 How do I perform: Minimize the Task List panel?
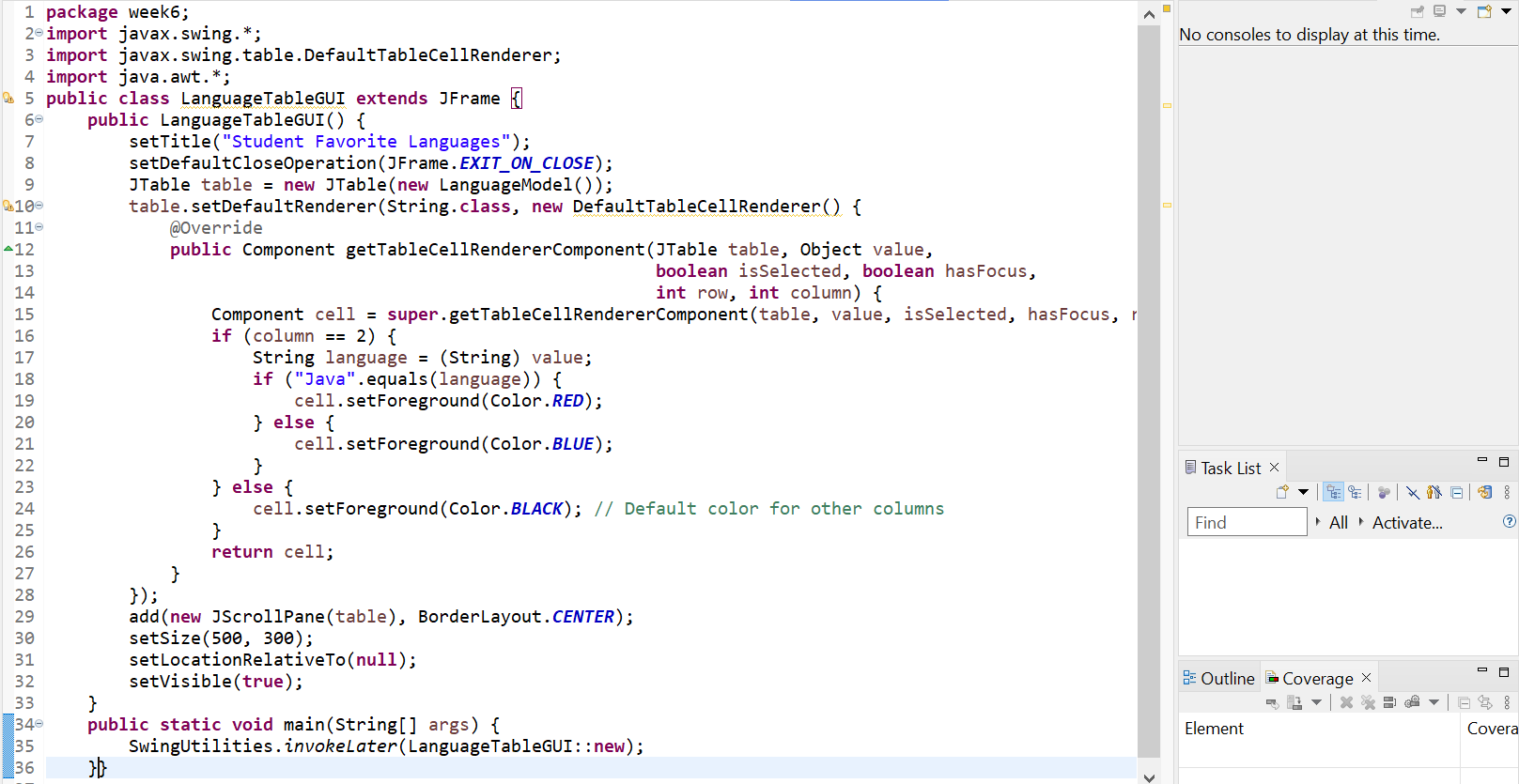tap(1482, 460)
